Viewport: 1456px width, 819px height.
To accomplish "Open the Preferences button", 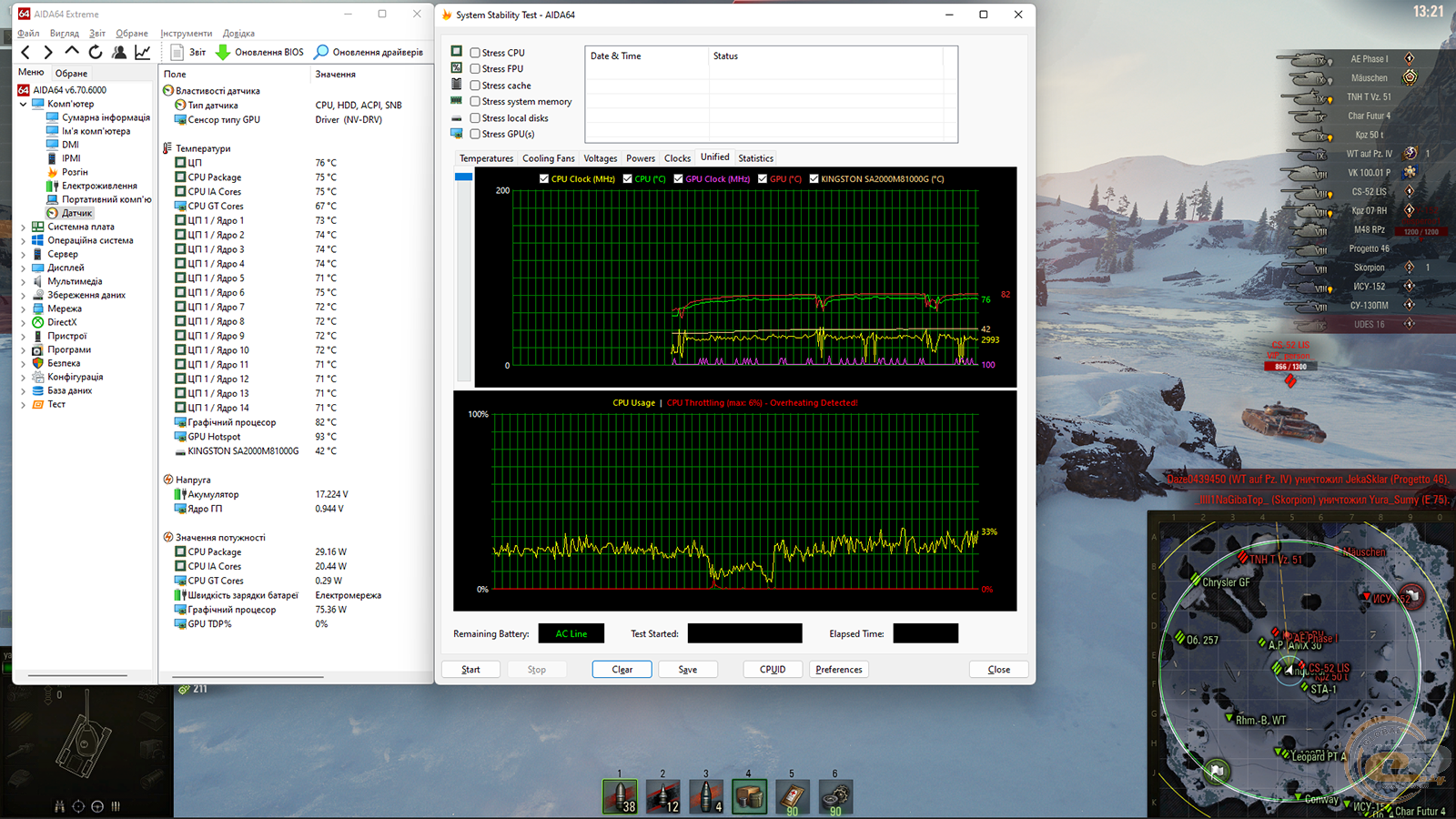I will (x=839, y=670).
